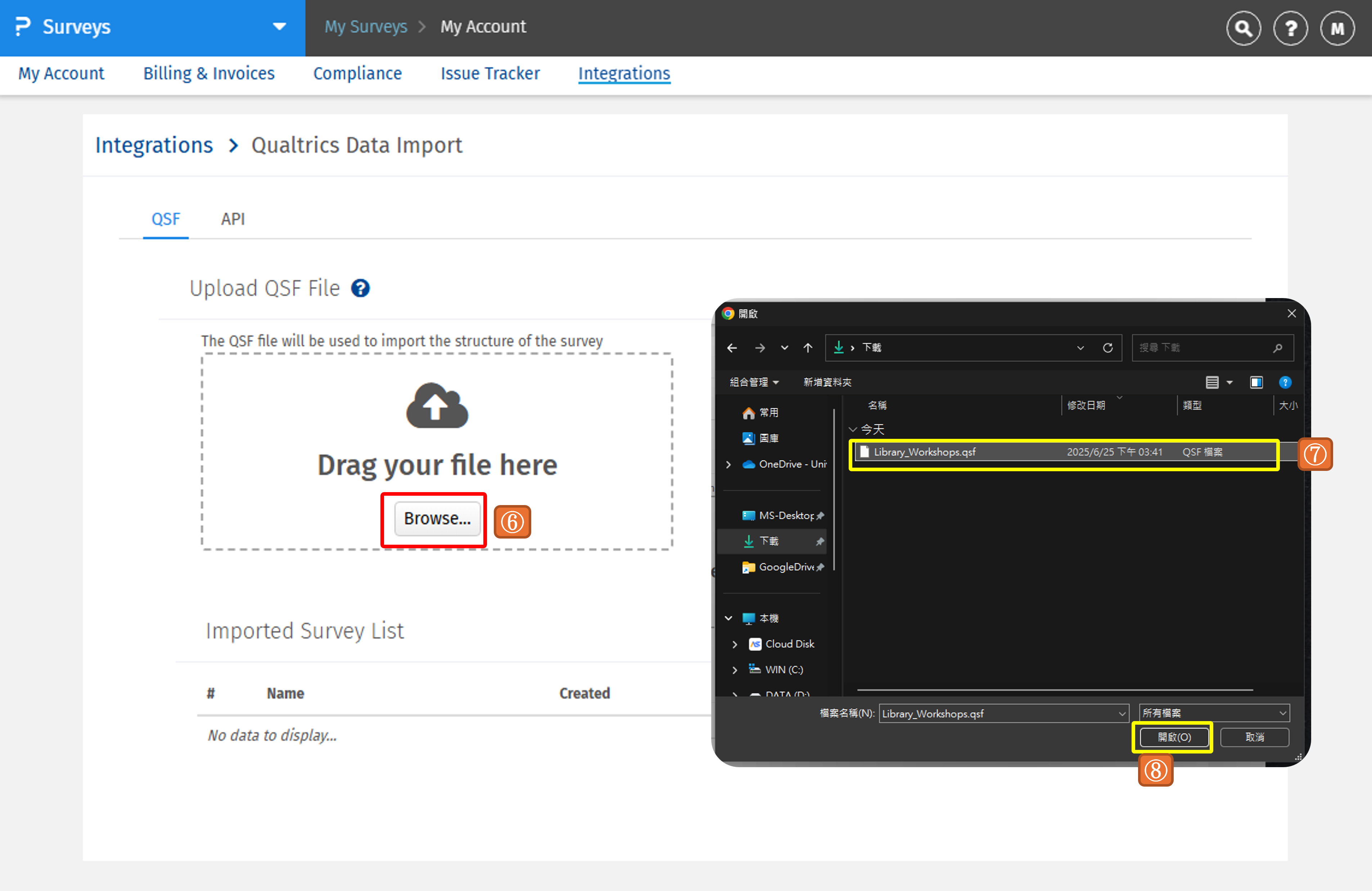Navigate back in the open dialog
1372x891 pixels.
point(732,347)
